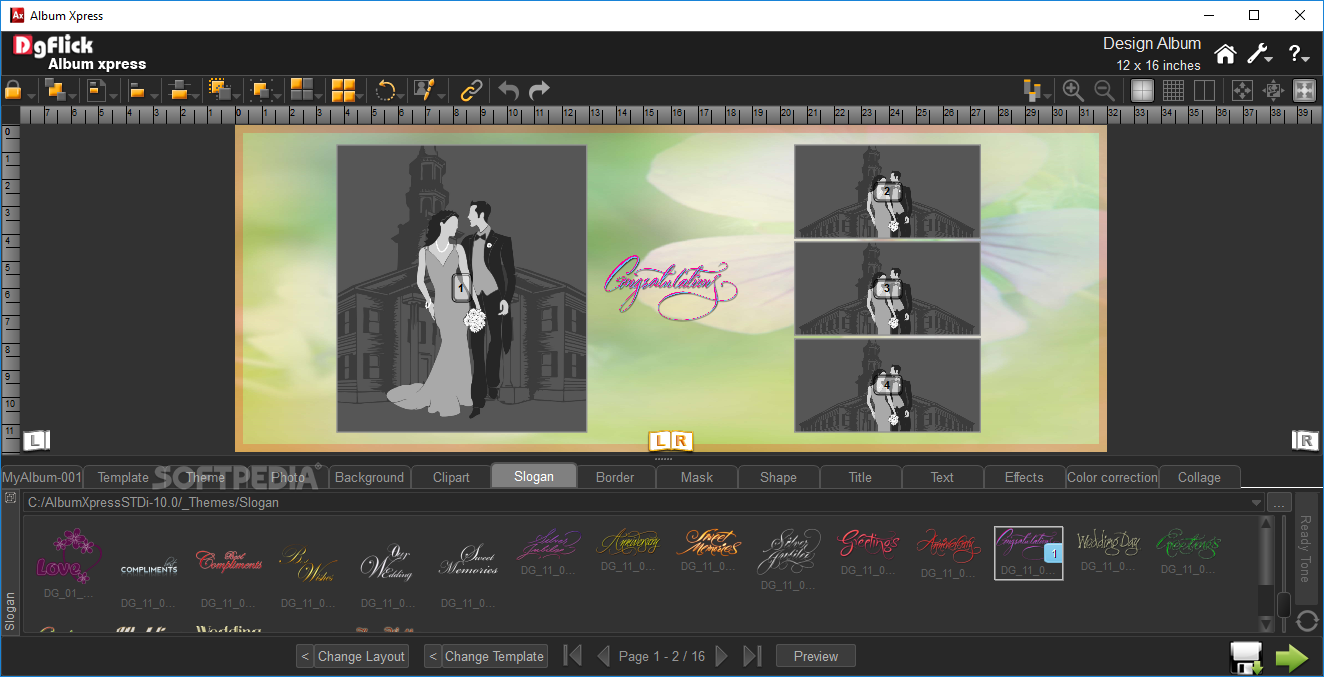Select the Love slogan thumbnail

[69, 564]
